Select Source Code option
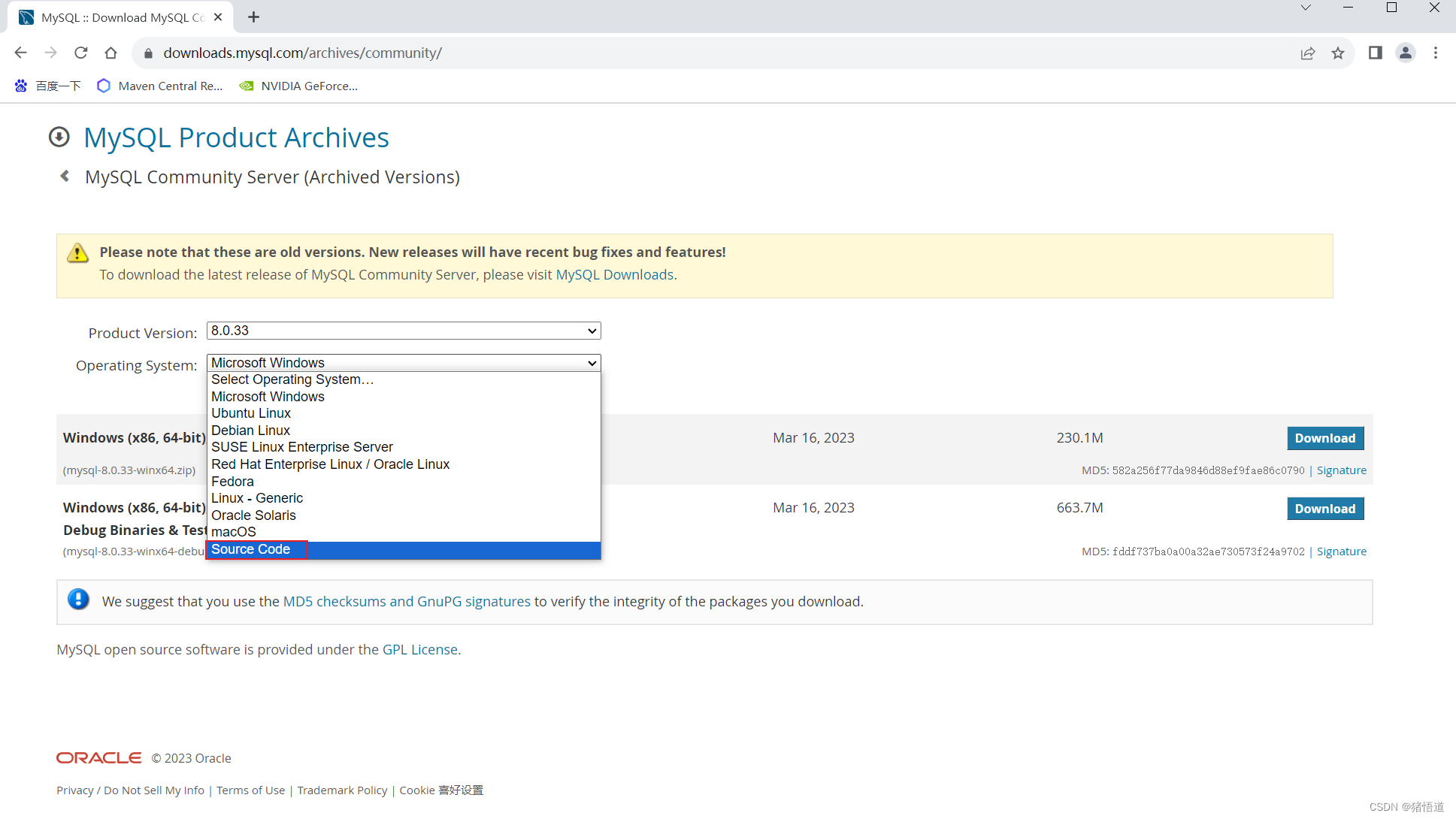 click(x=404, y=549)
